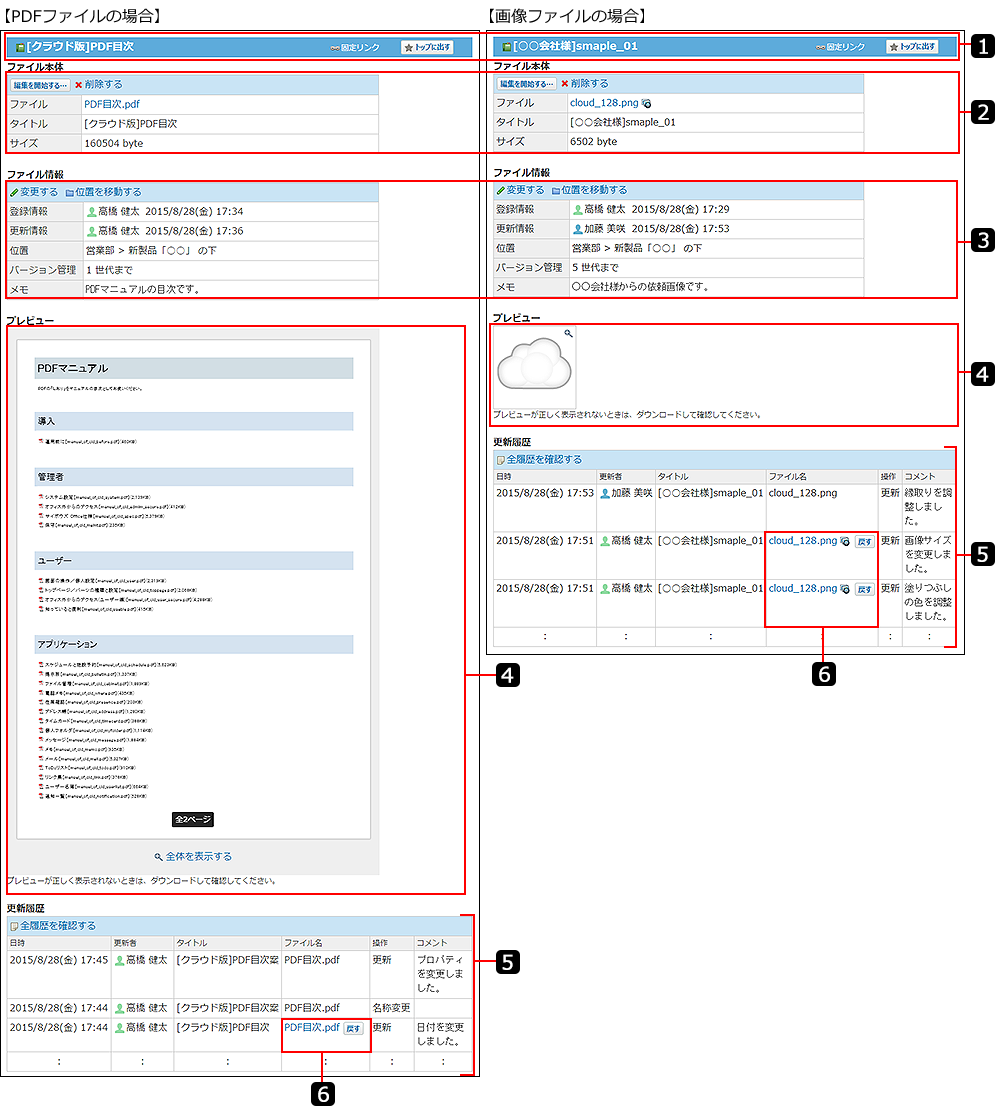Click トップに出す button in the smaple_01 header
1000x1106 pixels.
pyautogui.click(x=912, y=47)
